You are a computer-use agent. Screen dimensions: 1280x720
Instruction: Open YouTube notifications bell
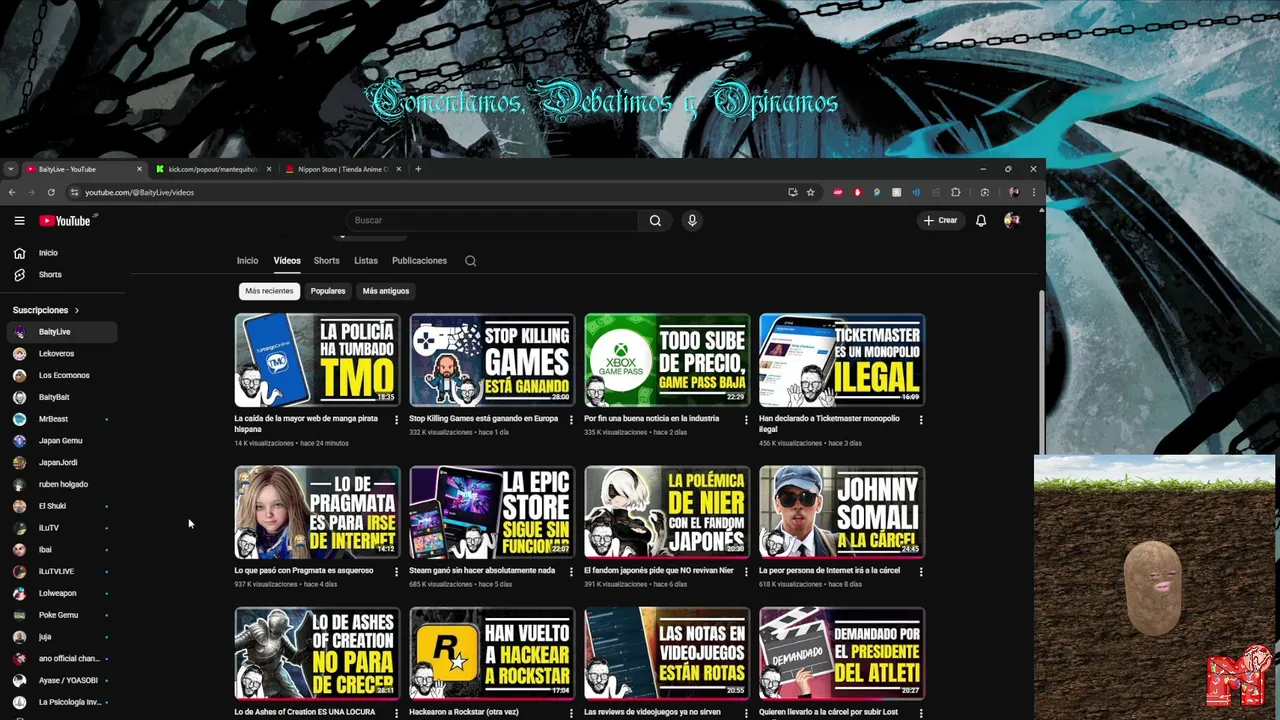tap(981, 220)
